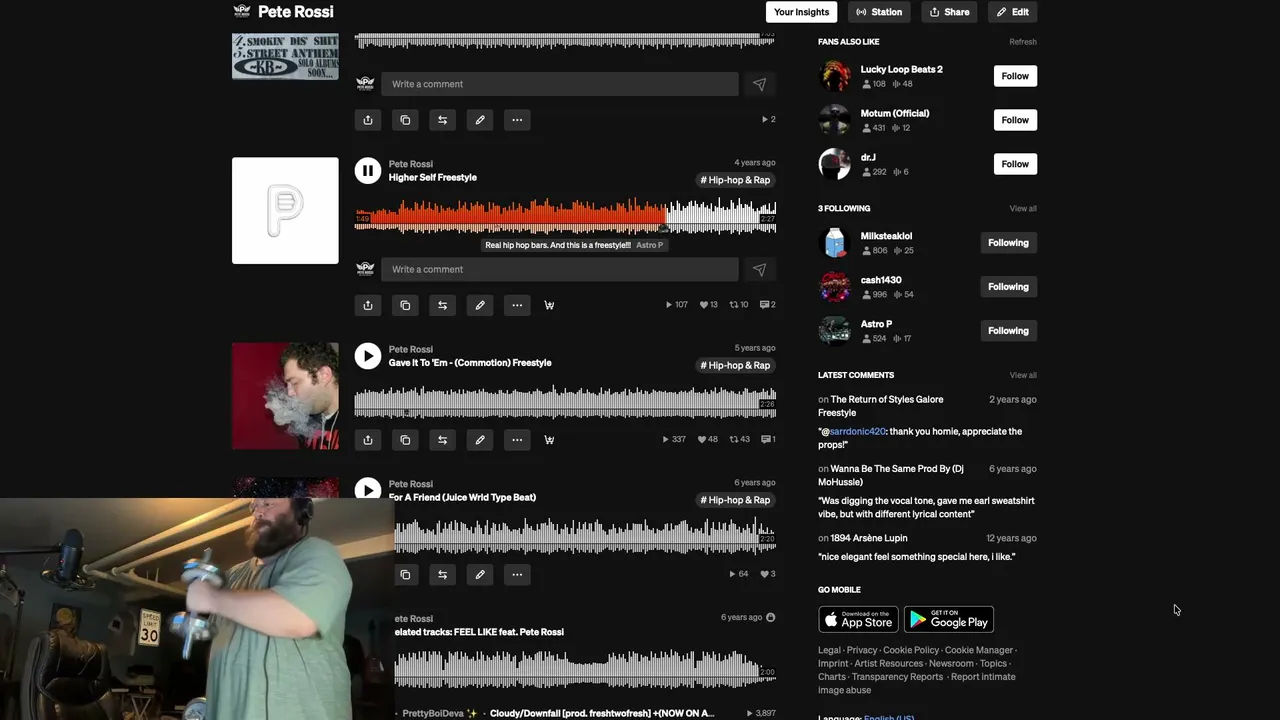Follow dr.J
Image resolution: width=1280 pixels, height=720 pixels.
point(1015,164)
